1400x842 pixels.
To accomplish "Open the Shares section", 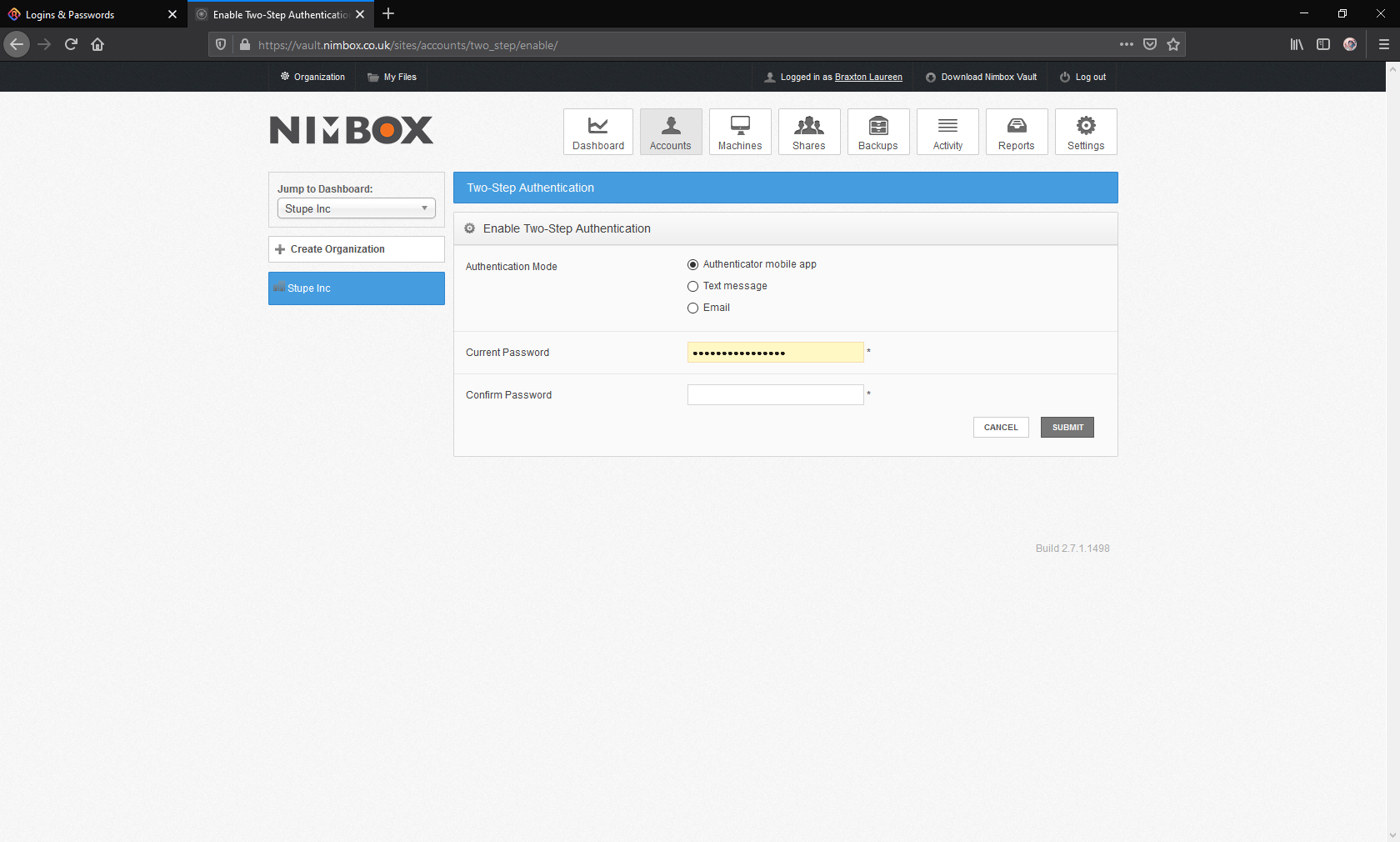I will coord(809,132).
